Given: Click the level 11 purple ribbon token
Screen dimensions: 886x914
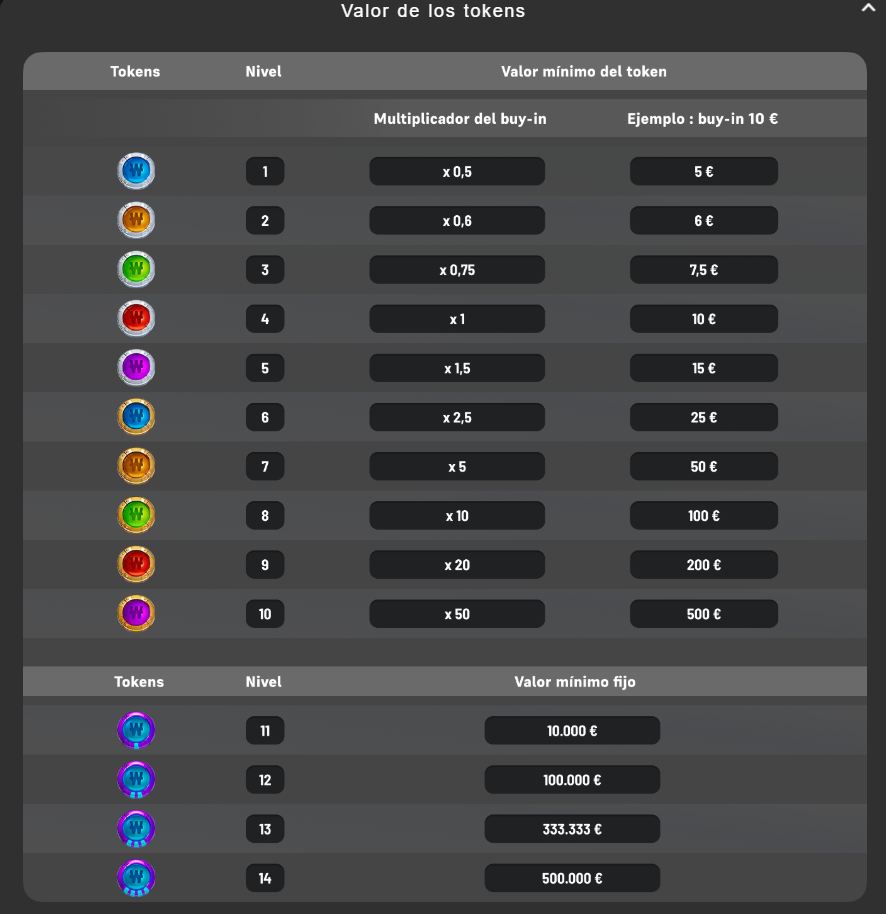Looking at the screenshot, I should coord(136,730).
